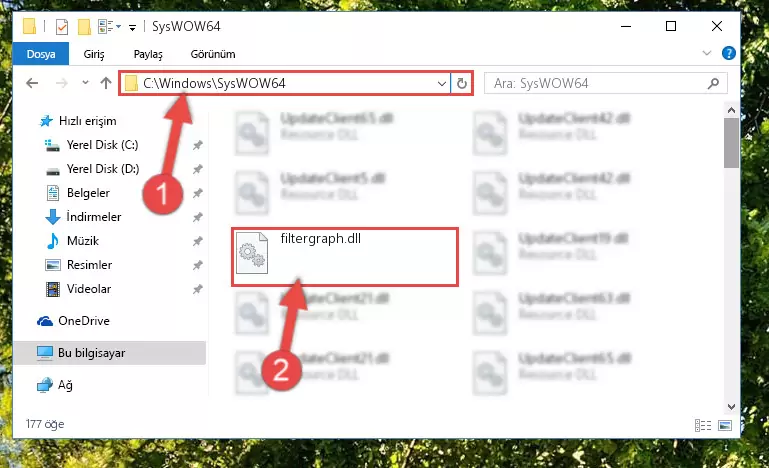Viewport: 769px width, 468px height.
Task: Click the New folder quick access icon
Action: click(x=84, y=26)
